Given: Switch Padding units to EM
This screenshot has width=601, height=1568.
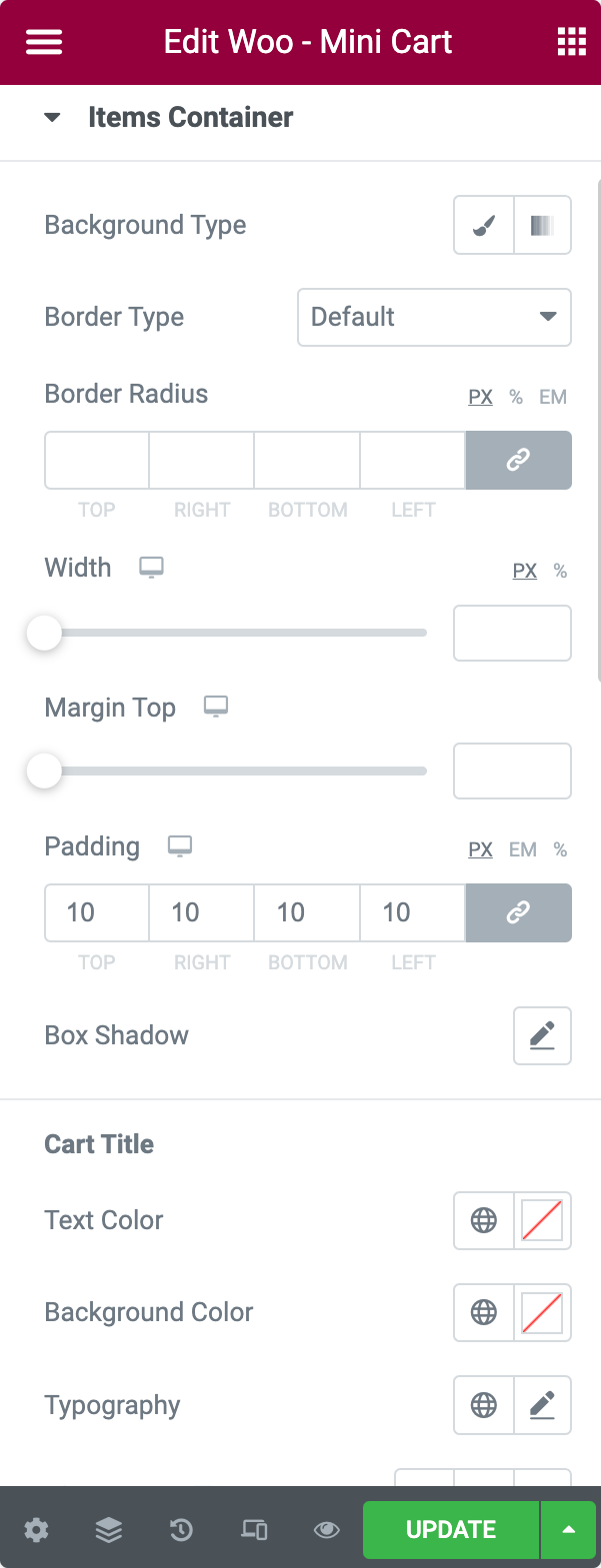Looking at the screenshot, I should point(522,848).
